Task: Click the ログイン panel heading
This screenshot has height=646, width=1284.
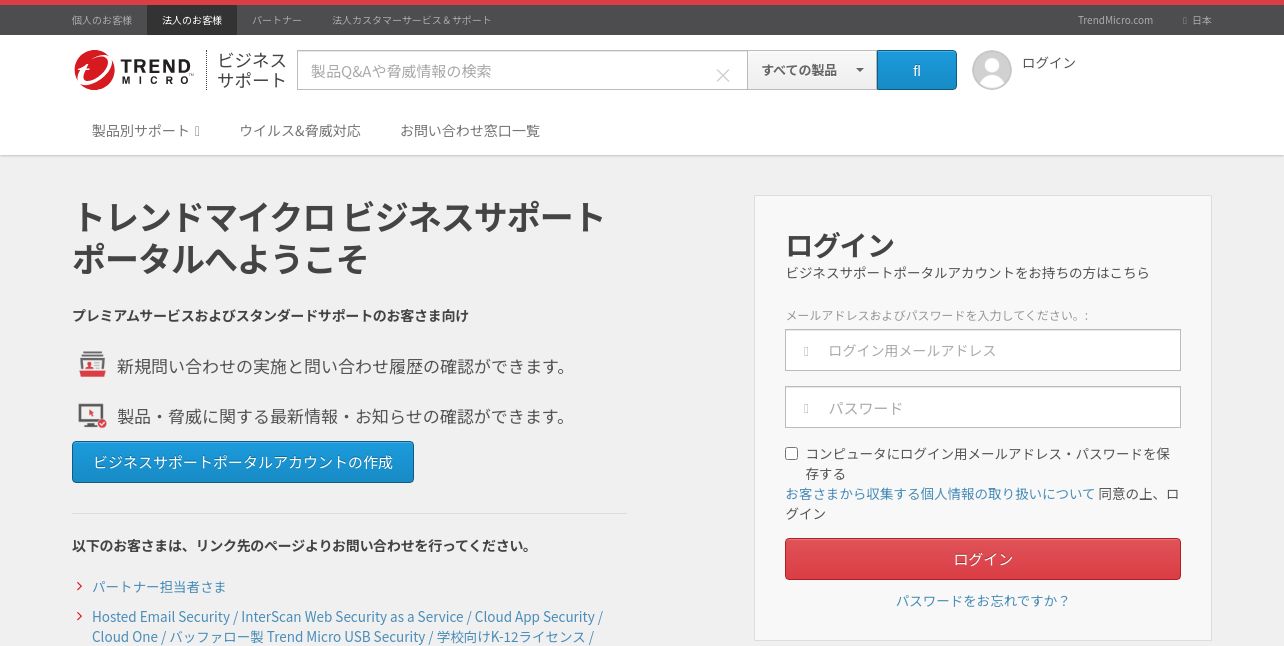Action: [x=840, y=244]
